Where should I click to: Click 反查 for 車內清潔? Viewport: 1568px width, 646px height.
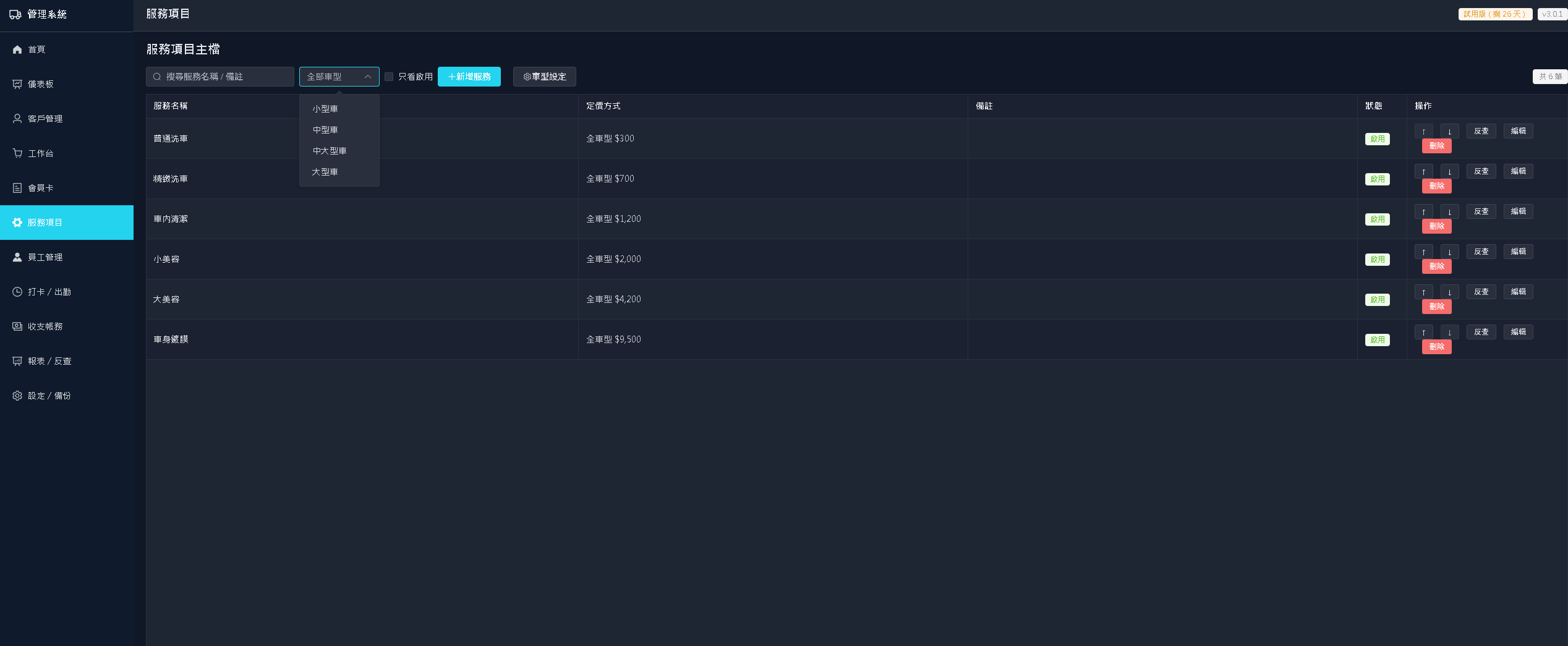1481,211
